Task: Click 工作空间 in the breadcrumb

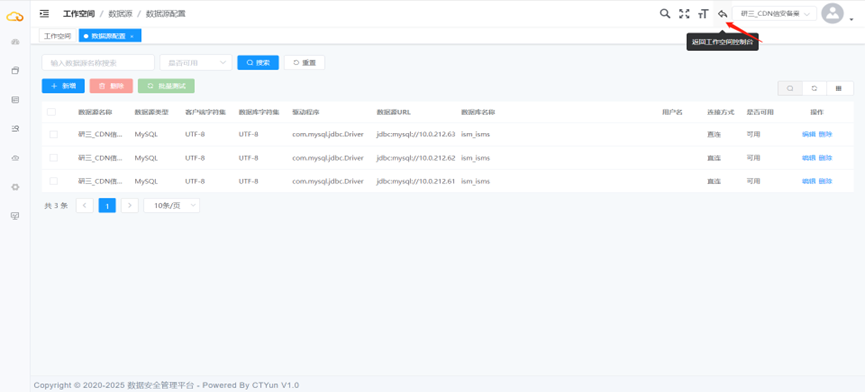Action: (79, 13)
